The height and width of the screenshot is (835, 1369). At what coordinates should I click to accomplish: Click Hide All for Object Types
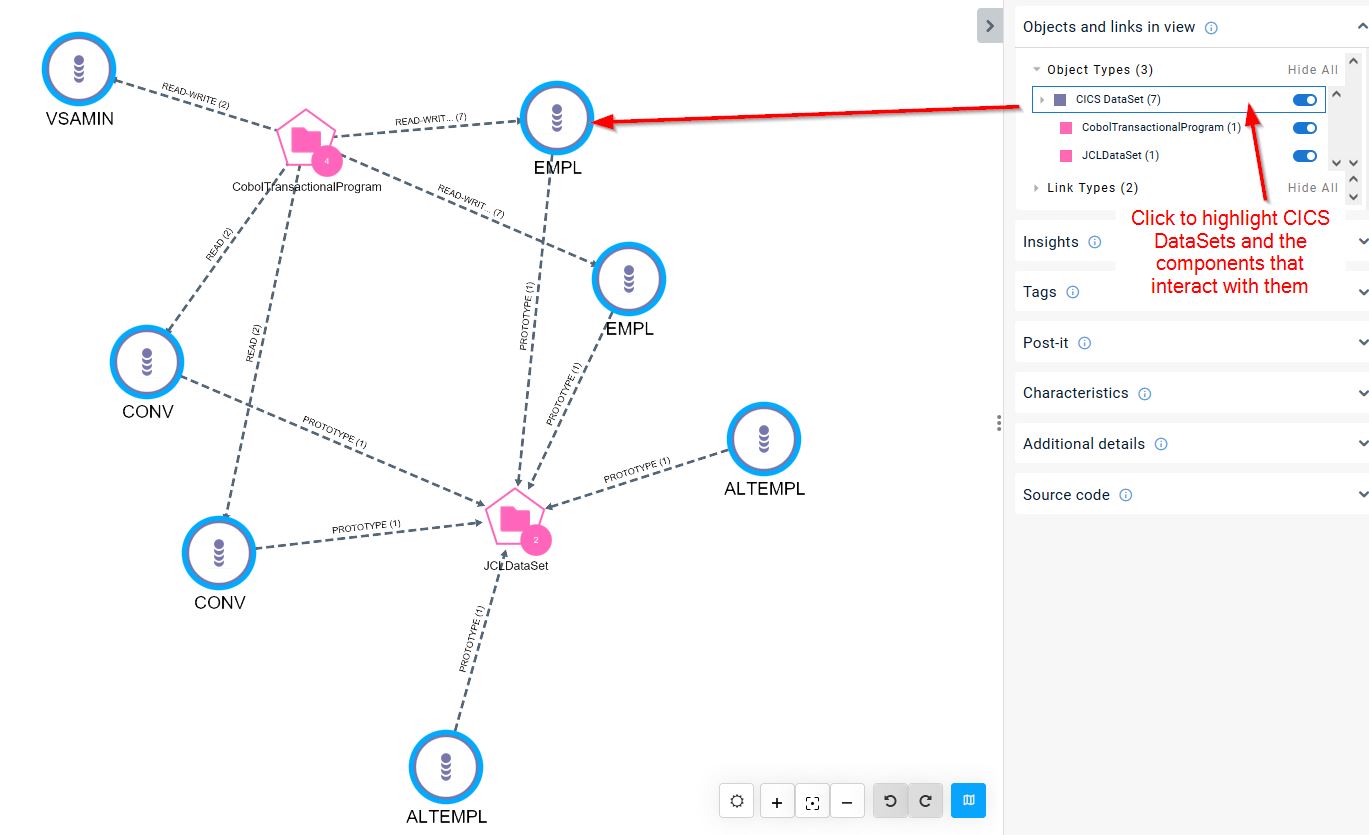click(1312, 70)
